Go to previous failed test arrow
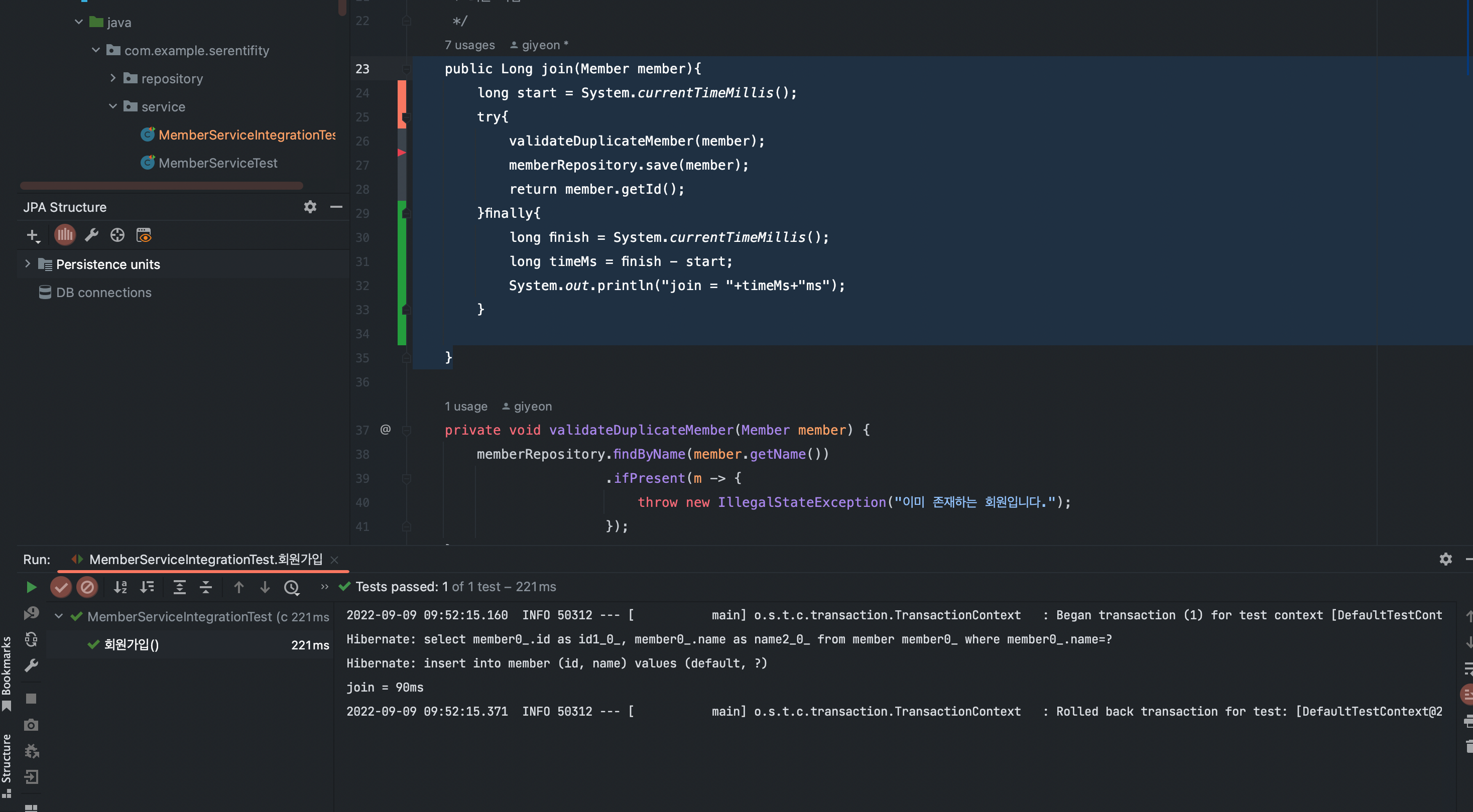 tap(239, 587)
